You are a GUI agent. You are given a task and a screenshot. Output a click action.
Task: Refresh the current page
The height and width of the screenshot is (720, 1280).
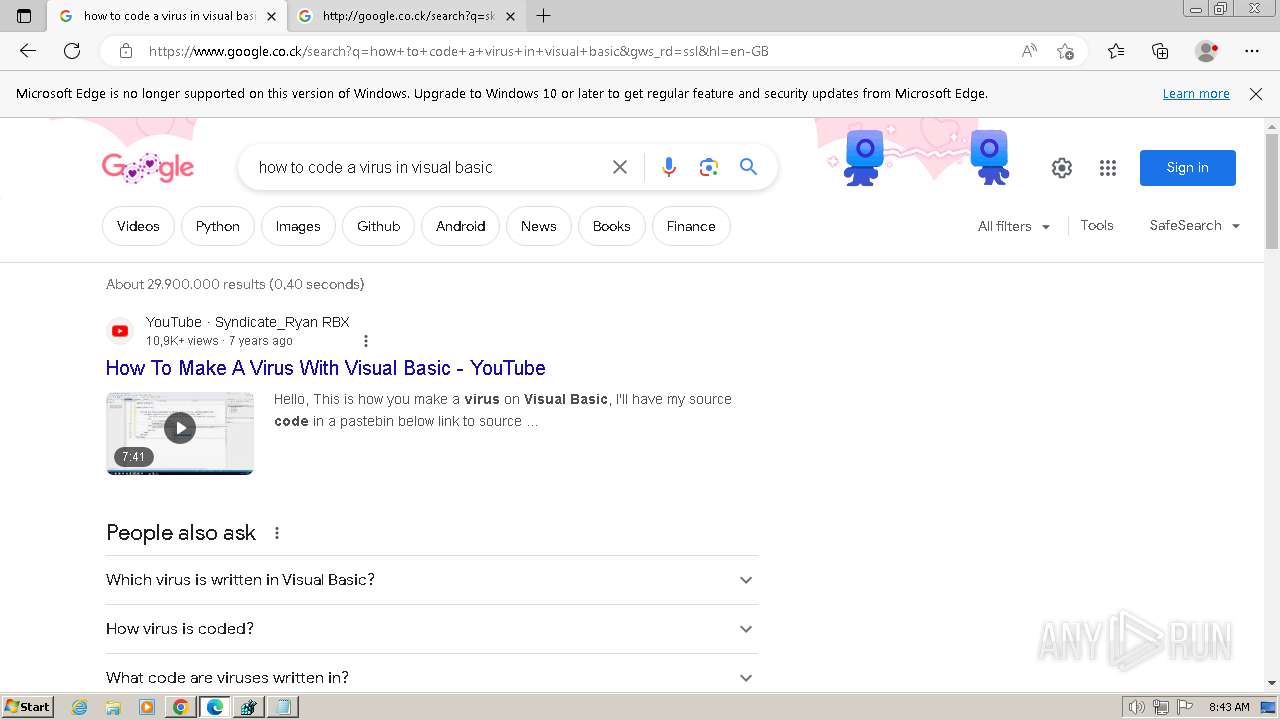(x=72, y=51)
